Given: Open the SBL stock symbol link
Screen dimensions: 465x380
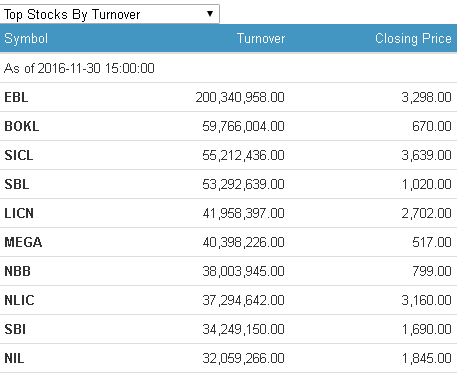Looking at the screenshot, I should click(17, 184).
